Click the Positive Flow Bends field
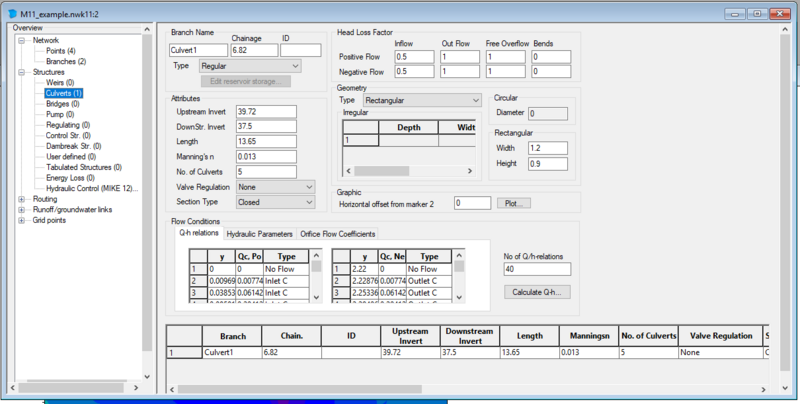Screen dimensions: 800x404 551,57
